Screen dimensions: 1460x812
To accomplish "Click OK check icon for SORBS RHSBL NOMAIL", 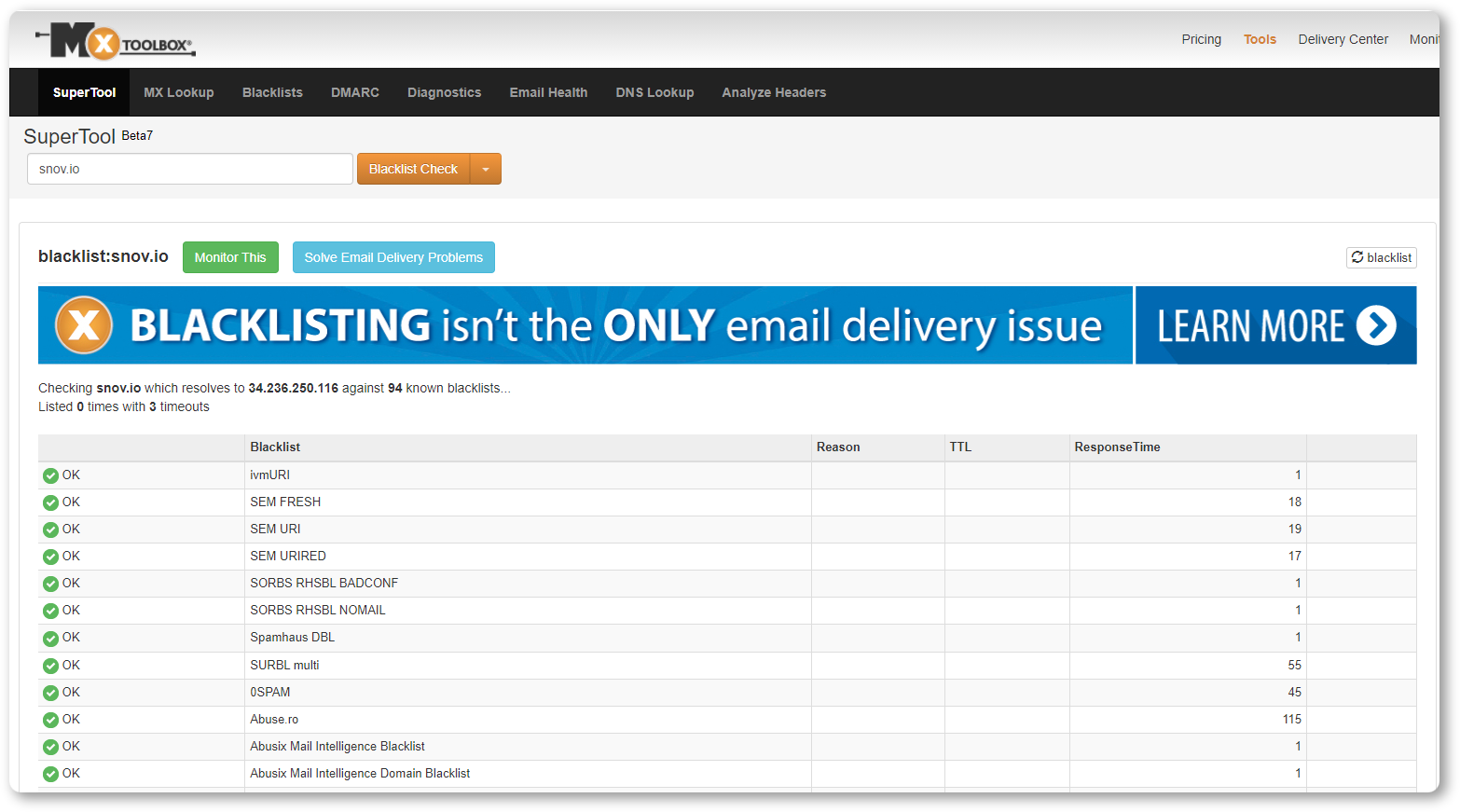I will pyautogui.click(x=50, y=611).
